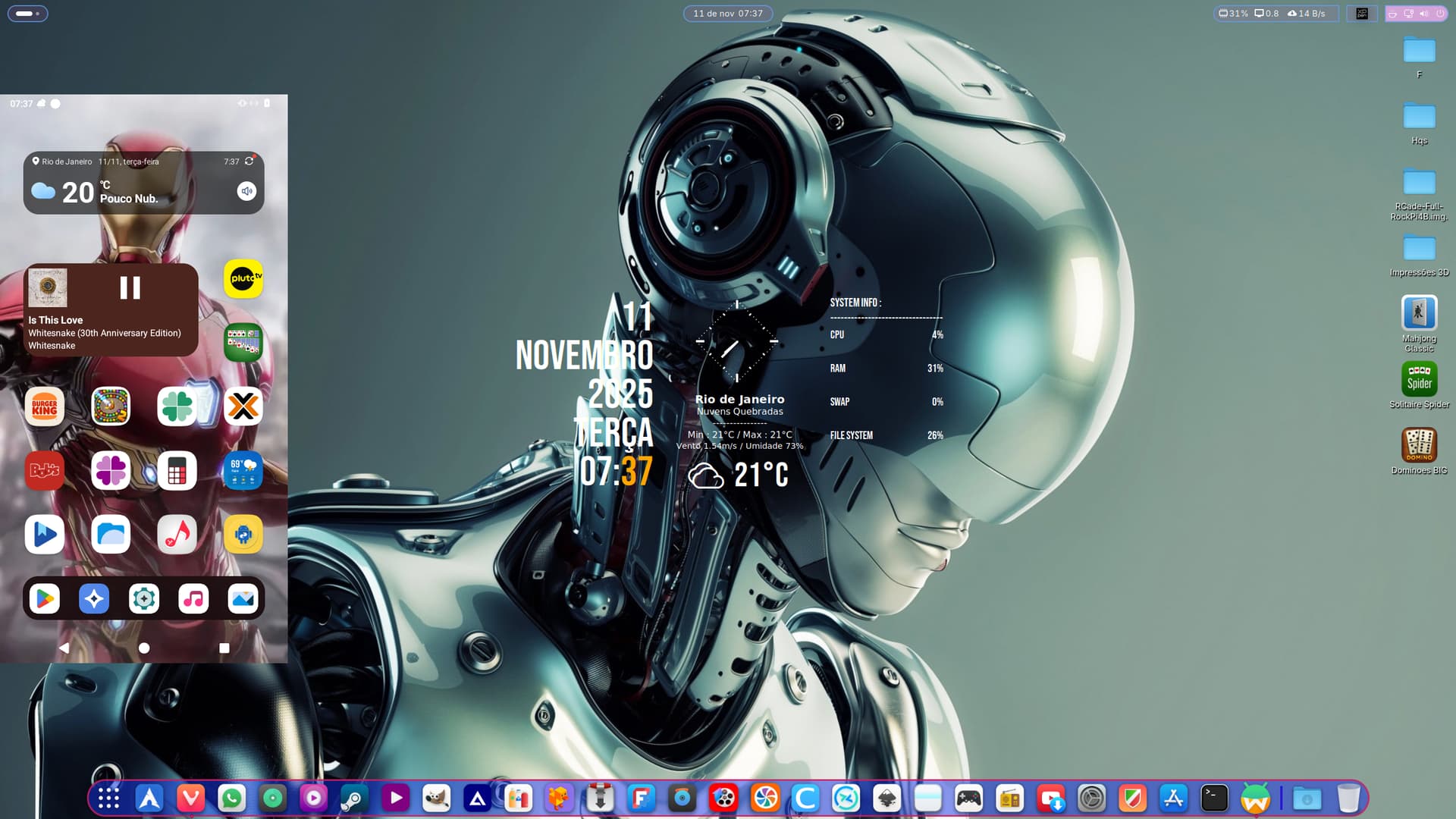Open Vivaldi browser from dock
This screenshot has width=1456, height=819.
click(x=190, y=798)
